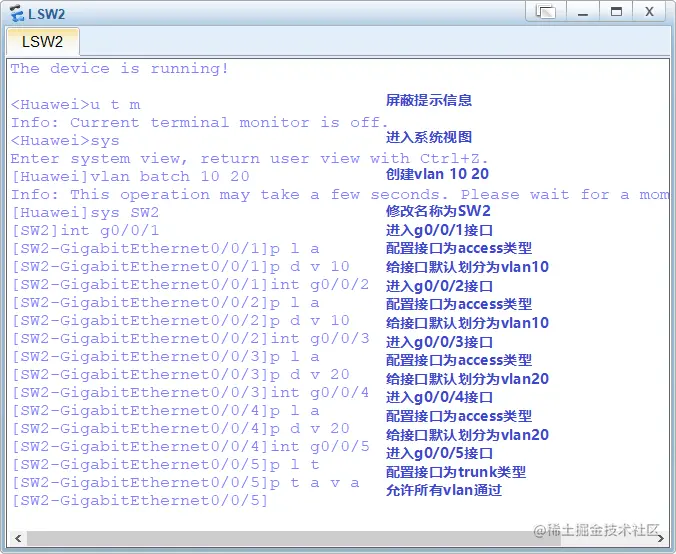Click the GigabitEthernet0/0/5 'p l t' line
Viewport: 676px width, 554px height.
point(166,464)
